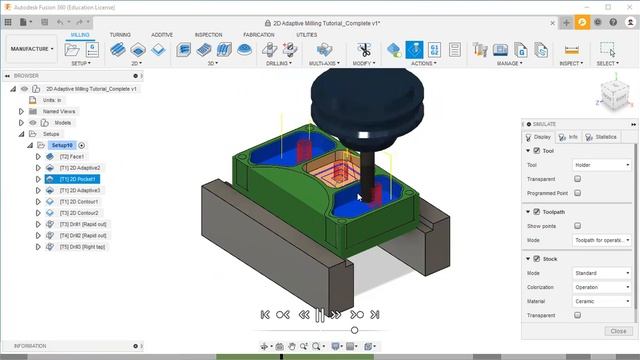Switch to the ADDITIVE tab
Screen dimensions: 640x360
(x=162, y=35)
